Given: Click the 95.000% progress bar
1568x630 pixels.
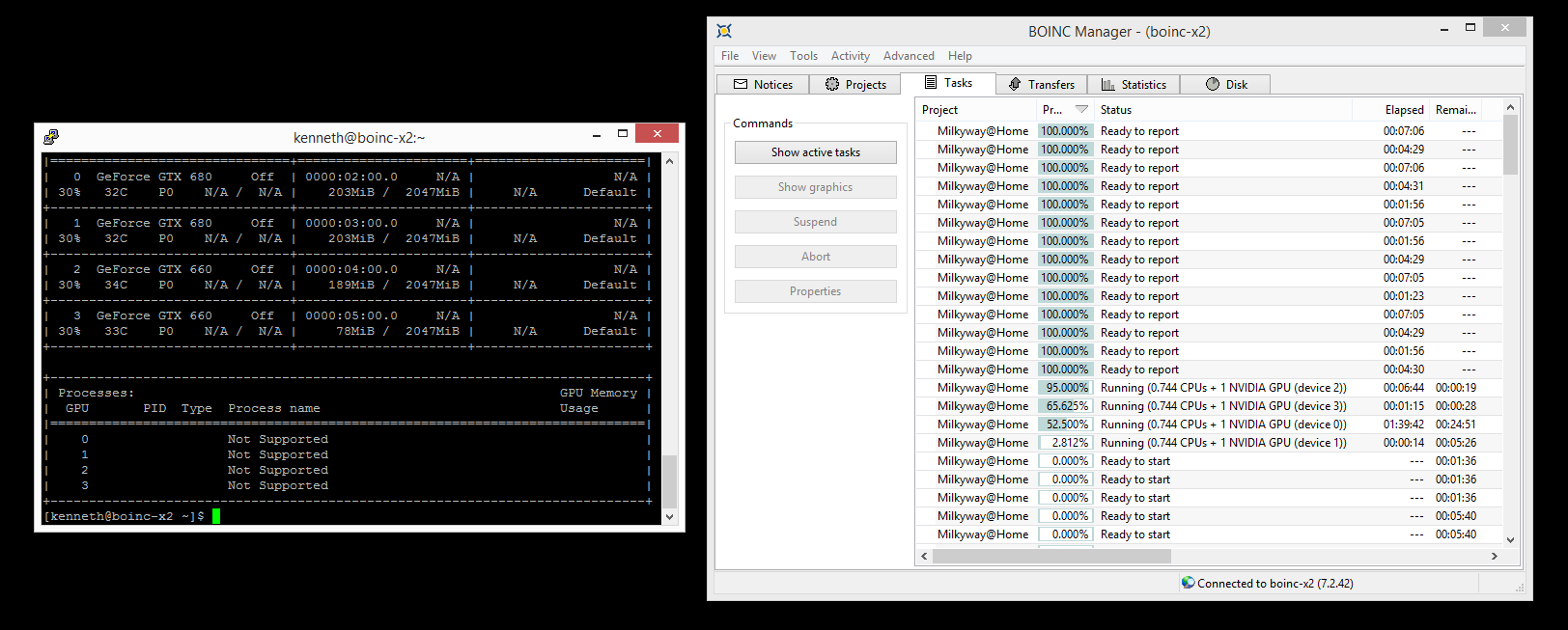Looking at the screenshot, I should tap(1065, 388).
